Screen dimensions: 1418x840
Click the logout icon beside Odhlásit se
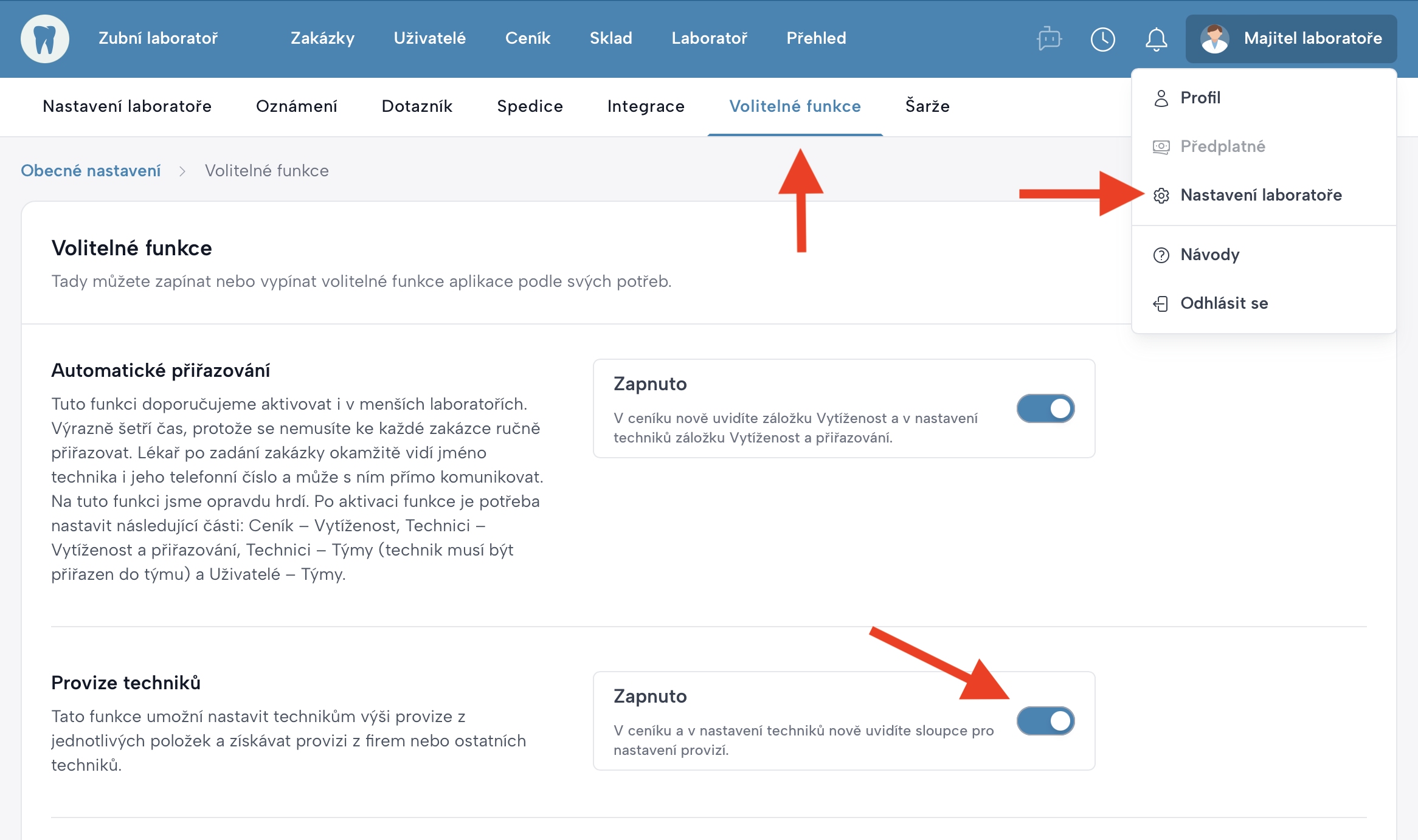tap(1161, 303)
